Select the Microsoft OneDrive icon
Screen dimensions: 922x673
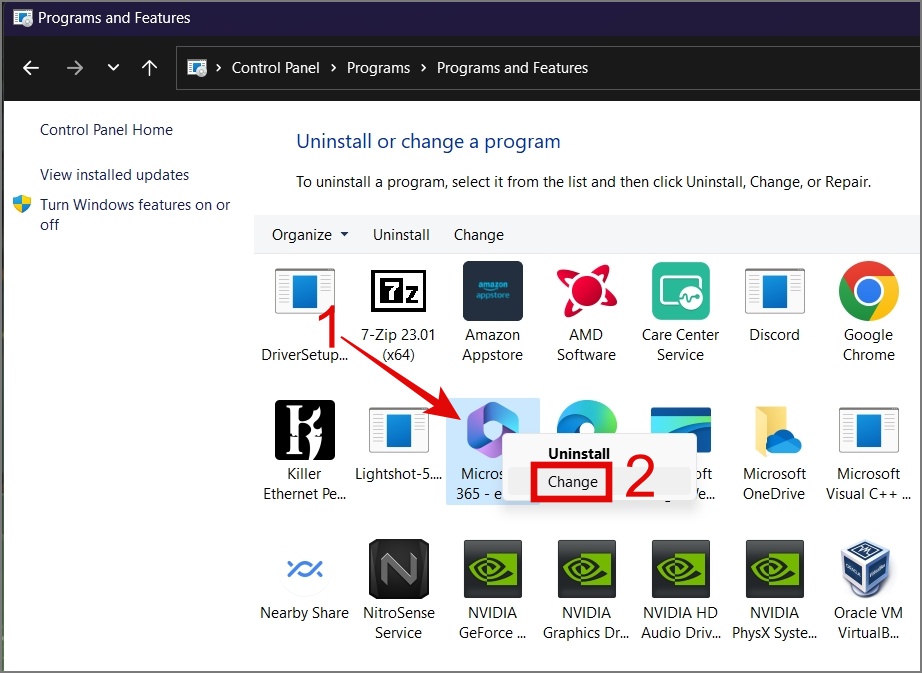click(775, 431)
